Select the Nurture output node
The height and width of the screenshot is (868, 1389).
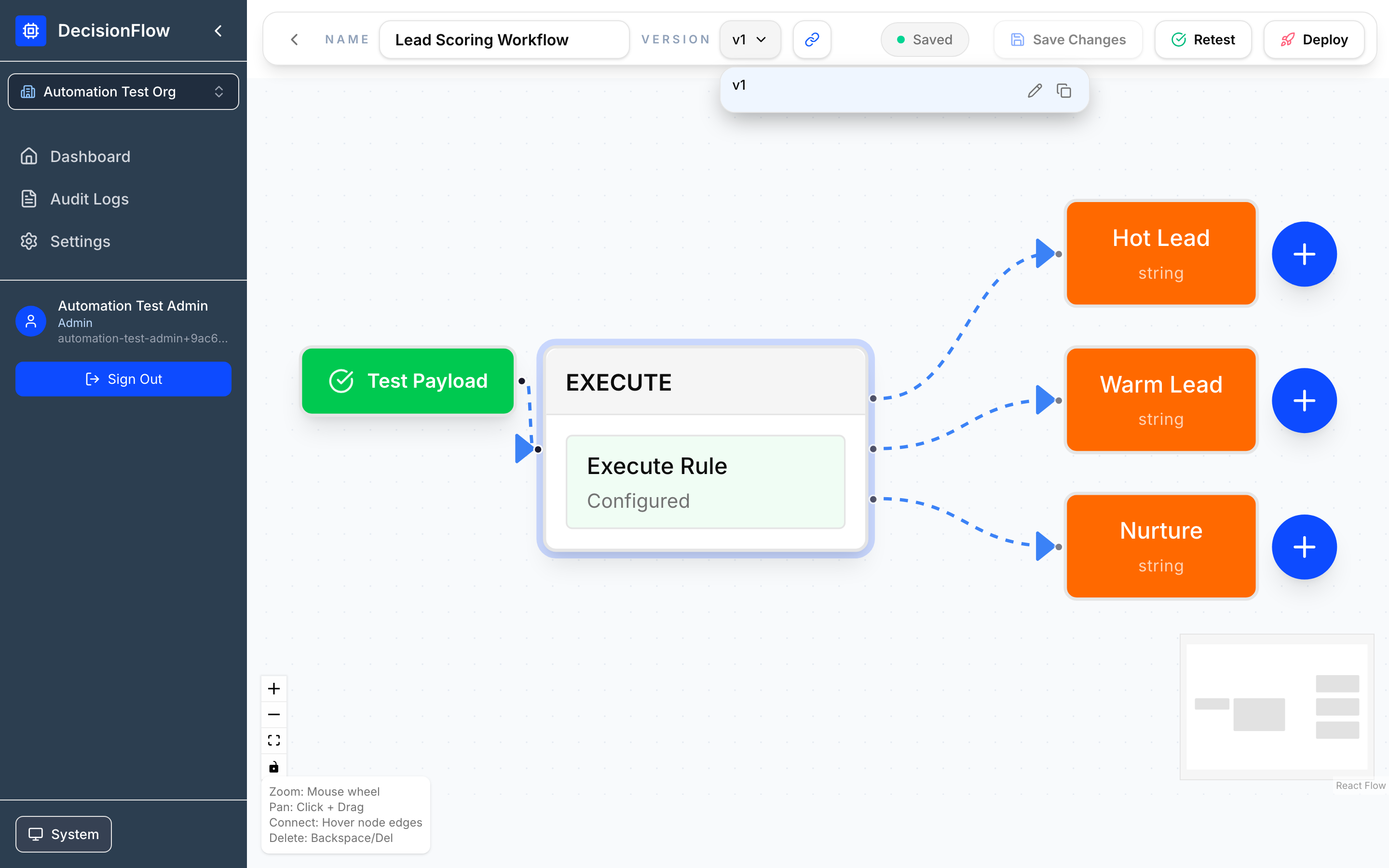1160,546
